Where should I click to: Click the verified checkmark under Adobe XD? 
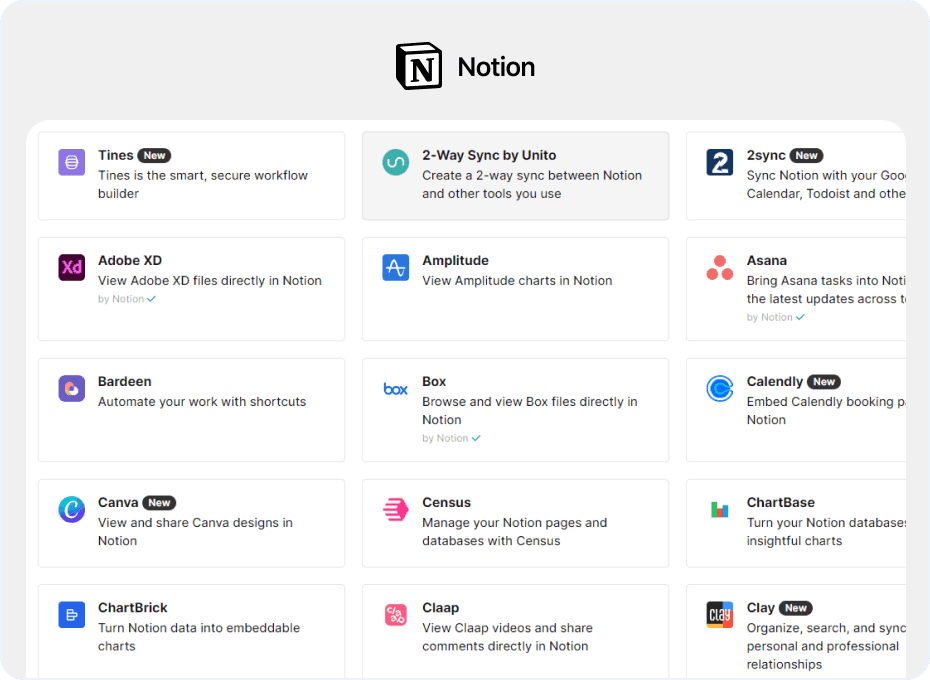[x=151, y=299]
